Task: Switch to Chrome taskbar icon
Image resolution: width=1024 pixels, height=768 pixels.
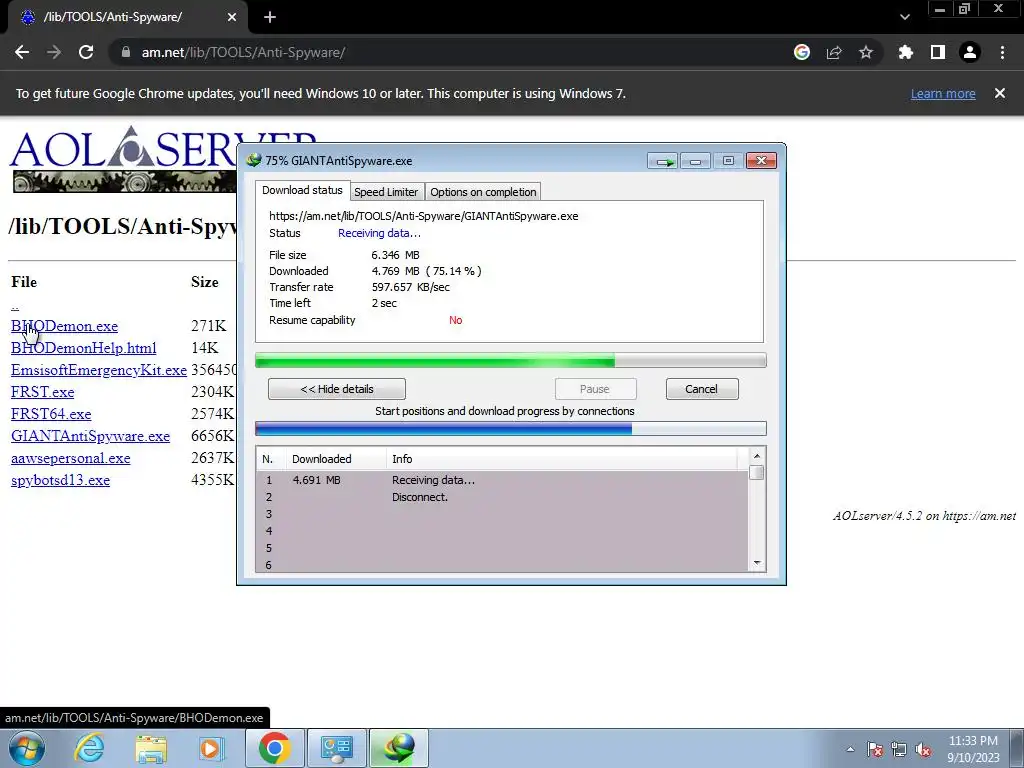Action: tap(274, 748)
